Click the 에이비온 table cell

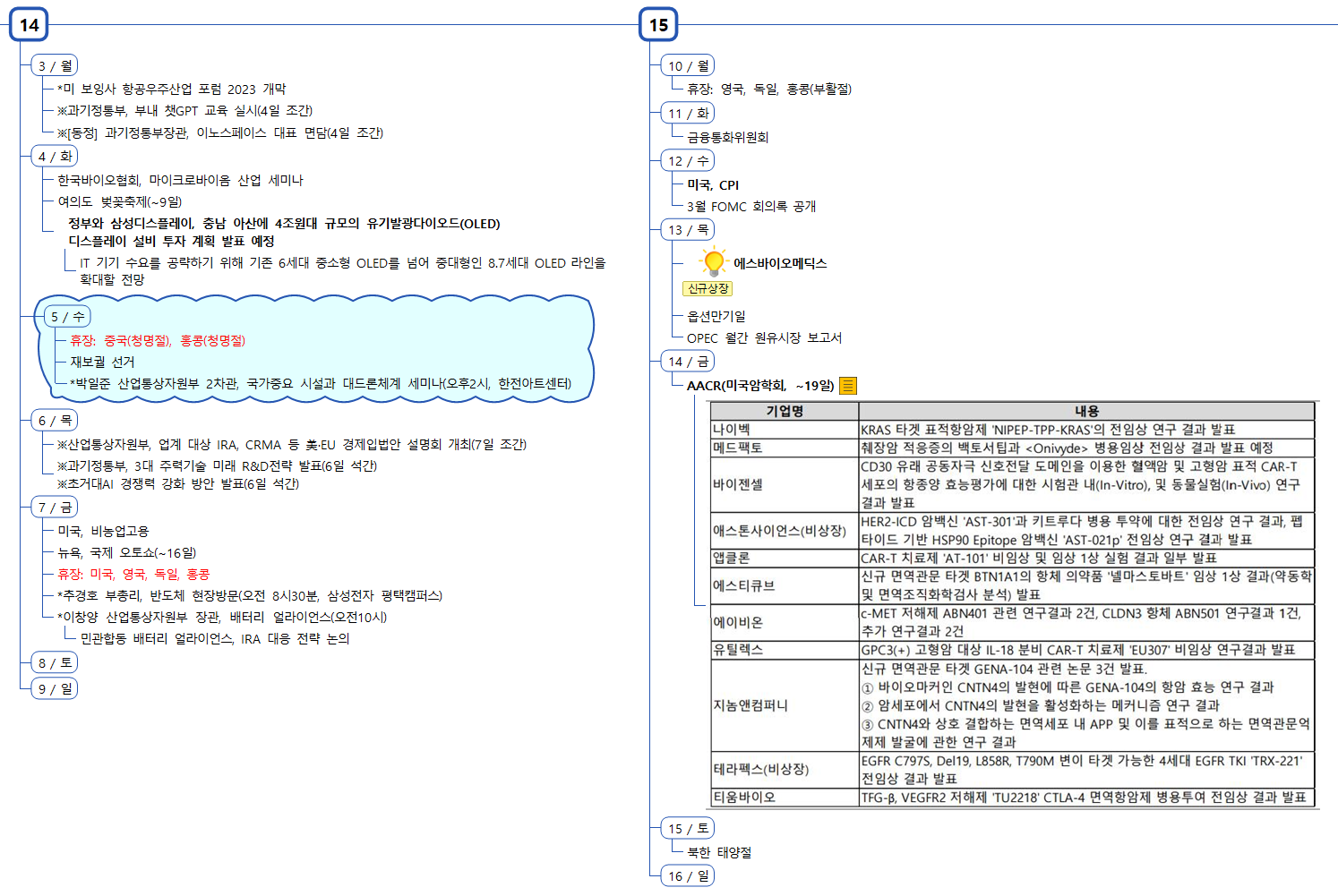click(785, 622)
